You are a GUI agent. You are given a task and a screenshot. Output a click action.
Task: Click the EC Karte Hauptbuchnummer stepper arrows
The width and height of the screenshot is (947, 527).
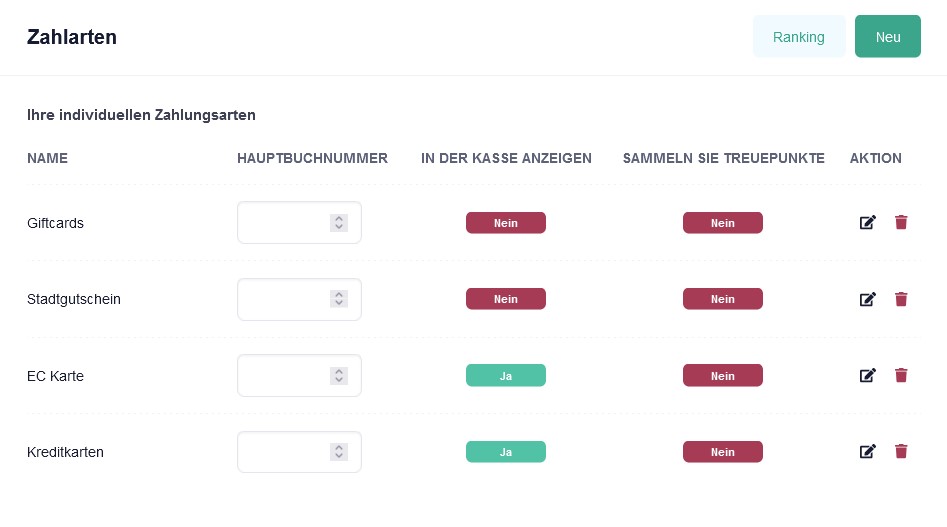tap(339, 375)
